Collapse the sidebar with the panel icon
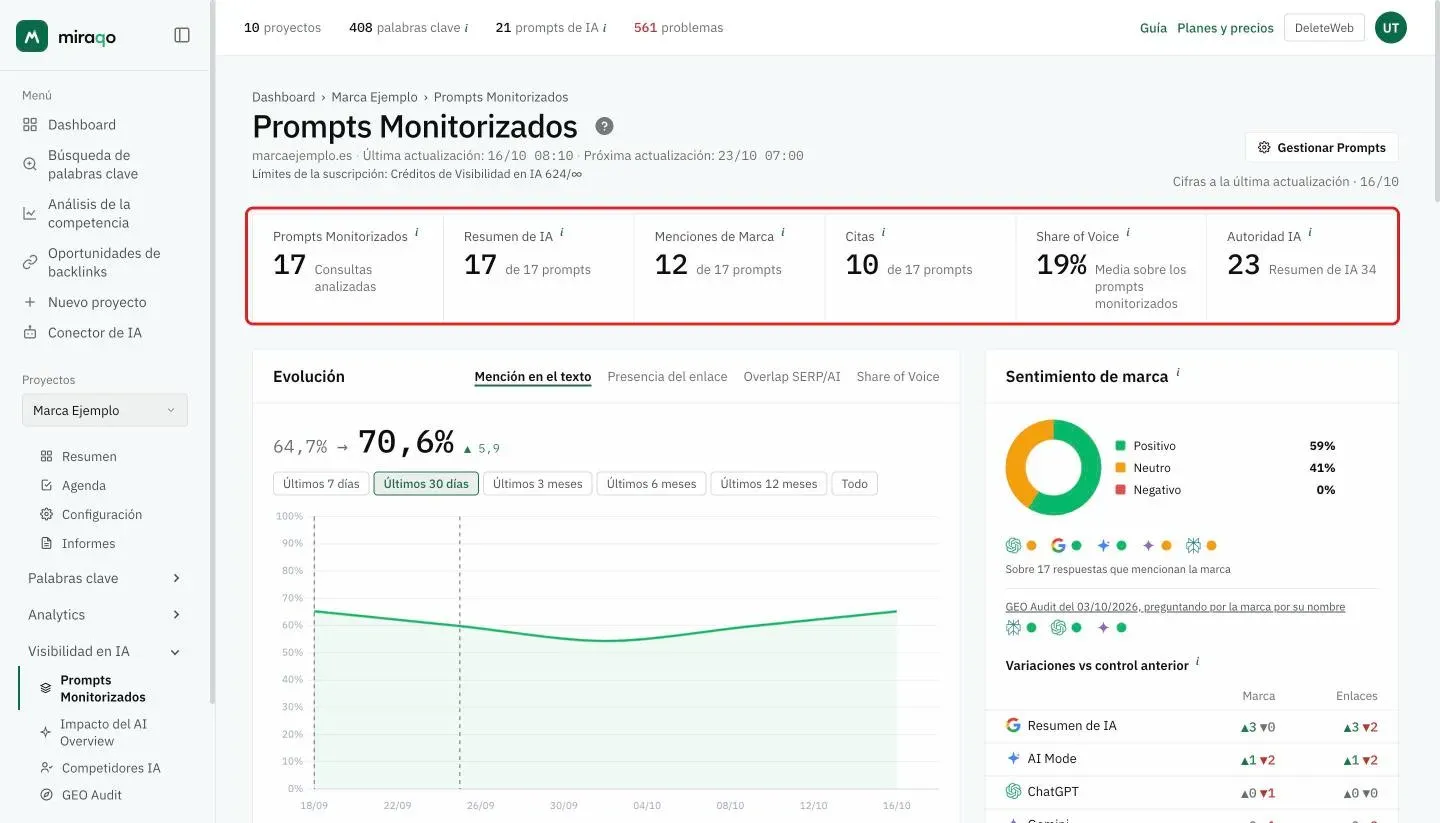 click(x=182, y=35)
